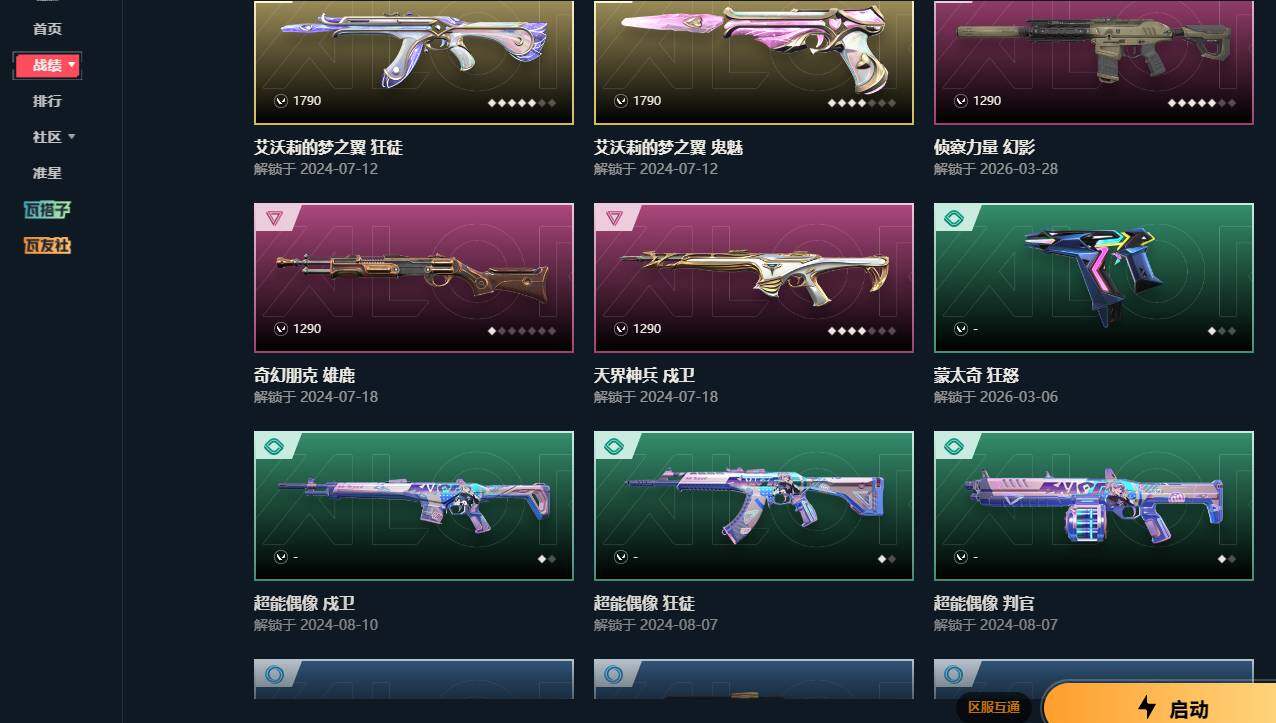Screen dimensions: 1276x723
Task: Click the level diamonds on 艾沃莉的梦之翼 鬼魅 card
Action: point(862,102)
